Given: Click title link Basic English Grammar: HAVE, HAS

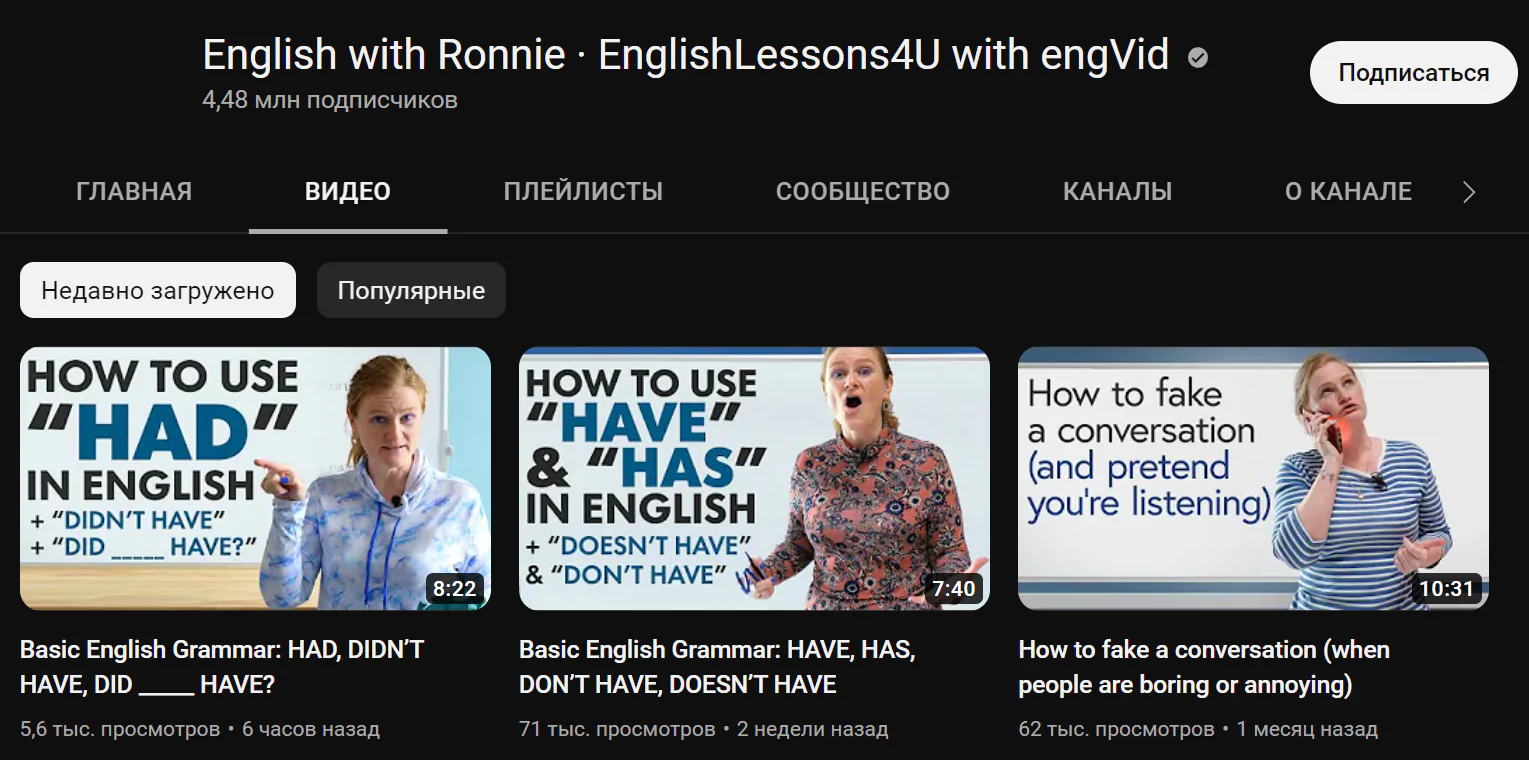Looking at the screenshot, I should tap(716, 667).
